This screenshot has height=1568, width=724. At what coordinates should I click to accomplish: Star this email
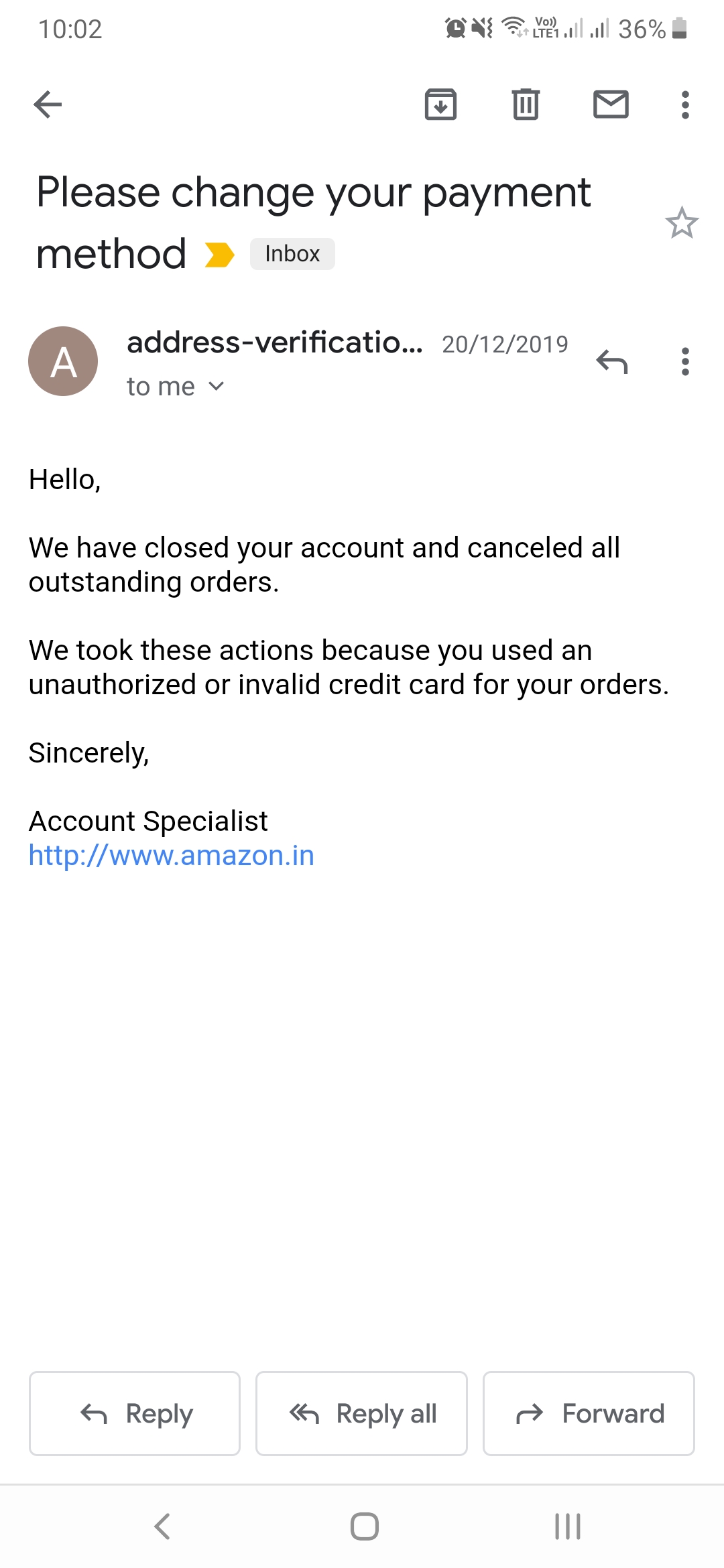(682, 223)
